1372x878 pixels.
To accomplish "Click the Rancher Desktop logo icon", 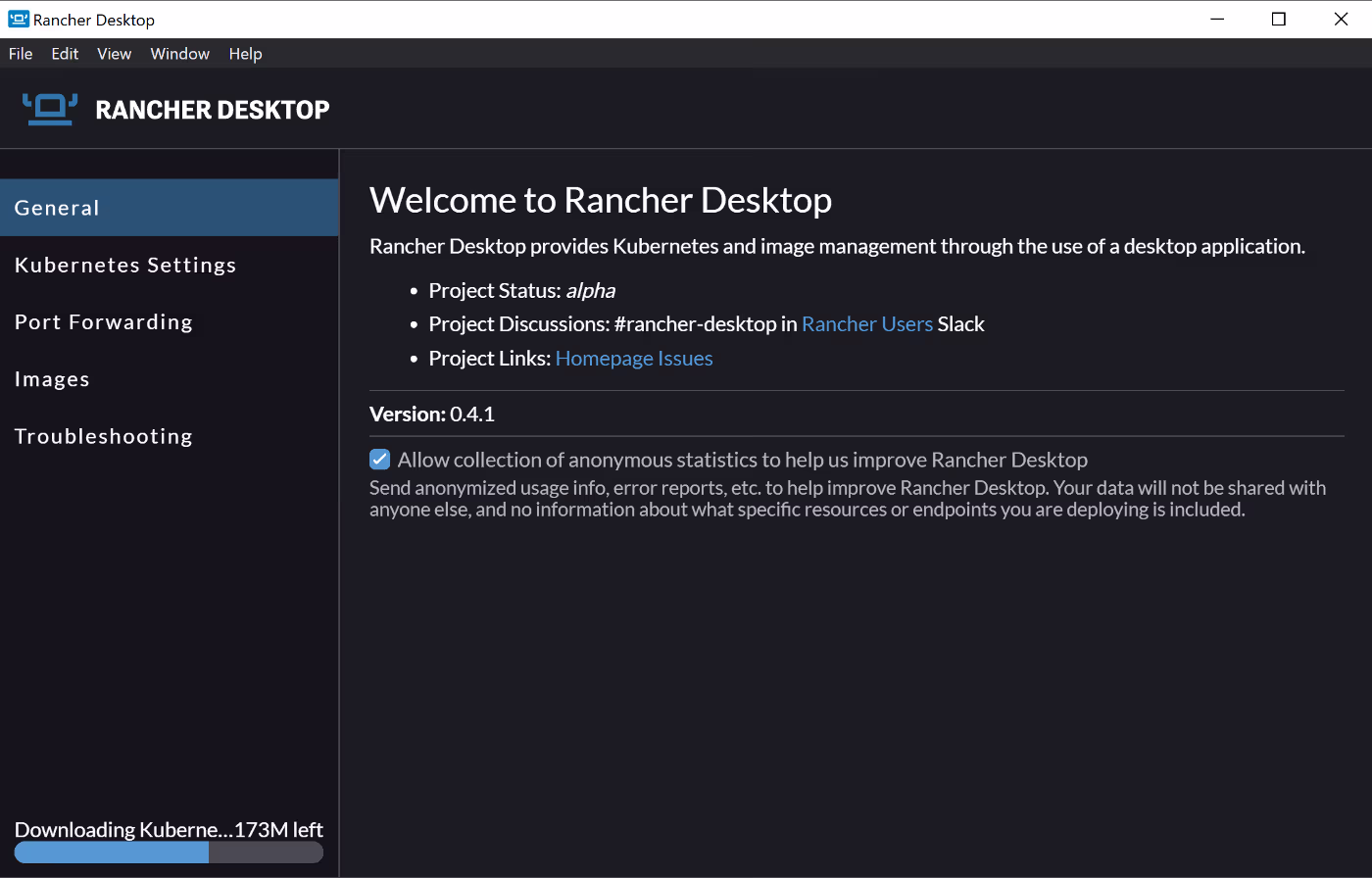I will [49, 109].
